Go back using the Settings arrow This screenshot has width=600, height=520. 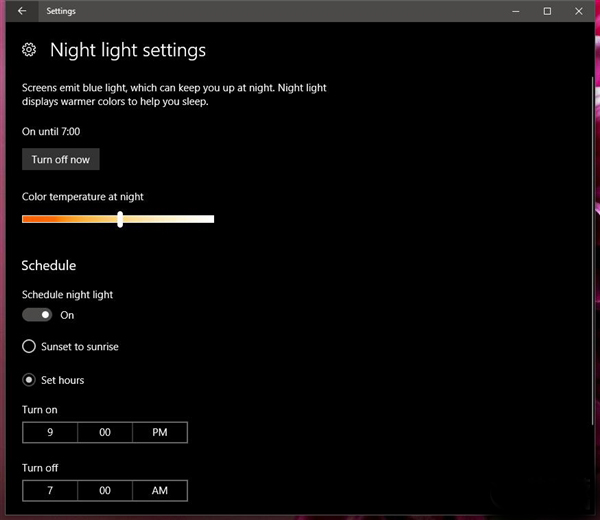(x=22, y=11)
